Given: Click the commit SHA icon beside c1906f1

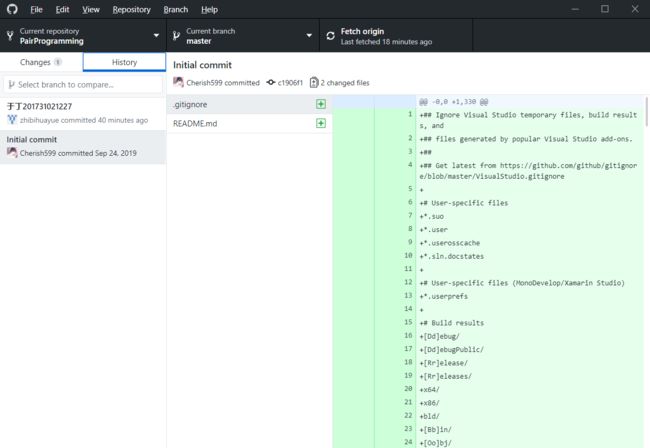Looking at the screenshot, I should 271,82.
